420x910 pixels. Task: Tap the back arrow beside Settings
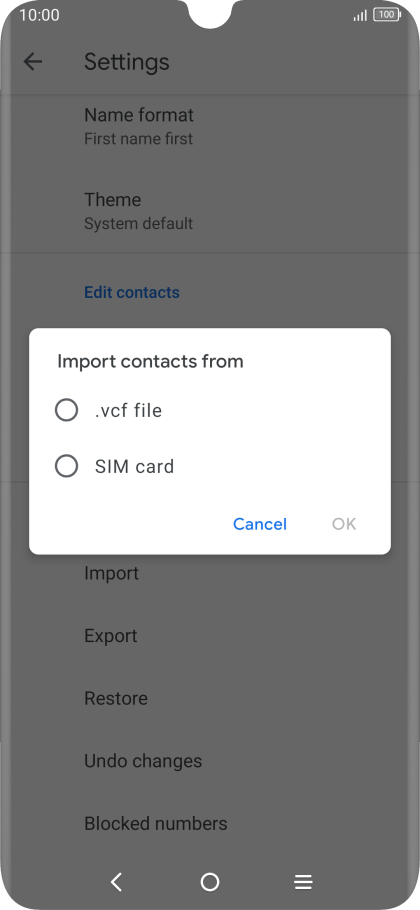(x=32, y=62)
